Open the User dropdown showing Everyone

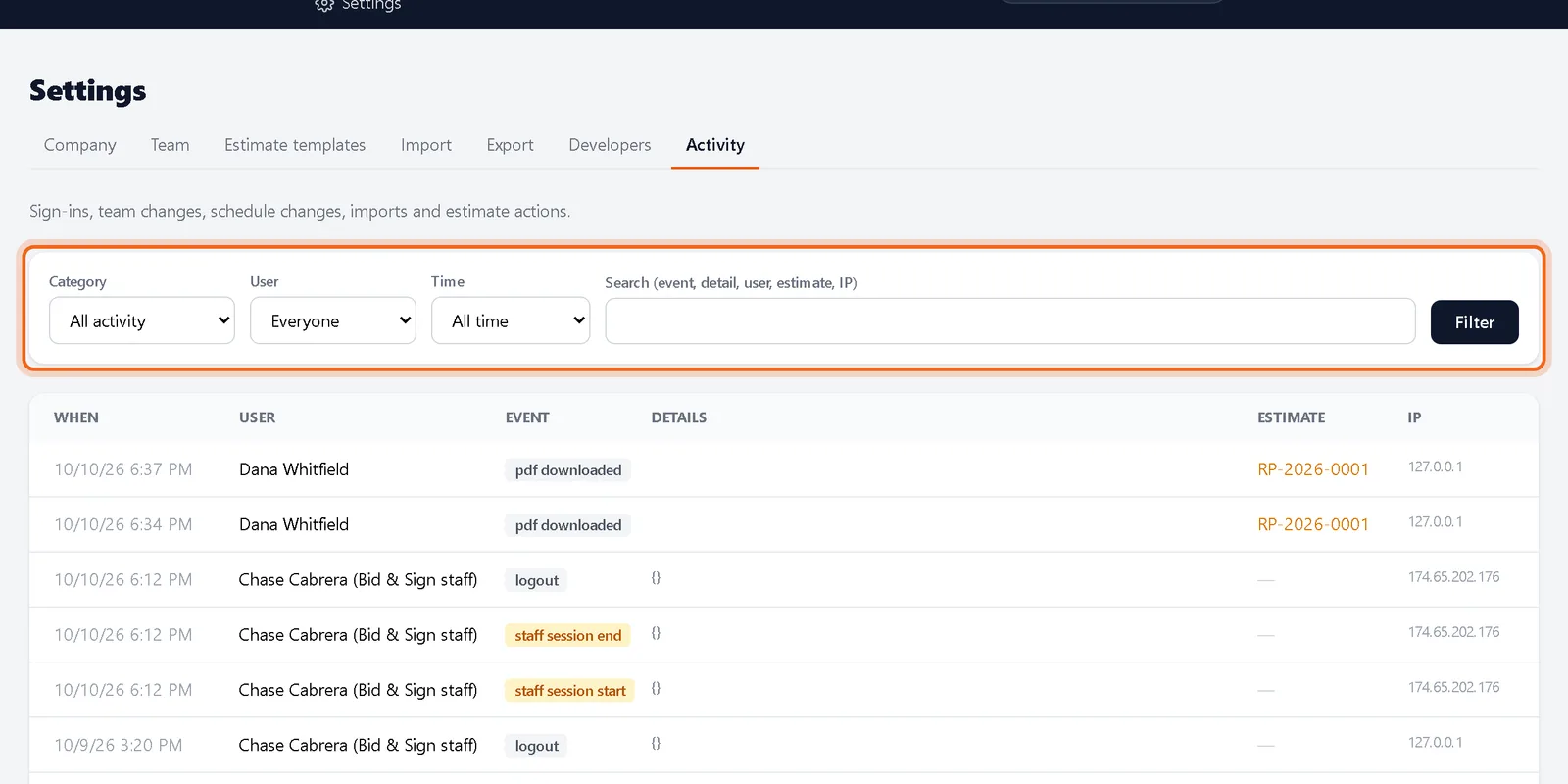pyautogui.click(x=333, y=320)
